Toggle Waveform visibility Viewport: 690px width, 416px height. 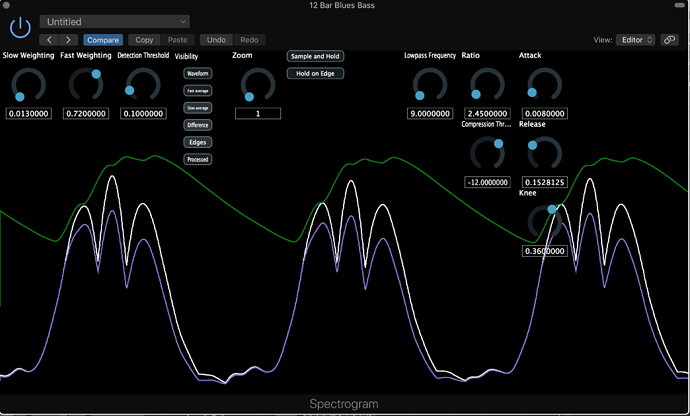(x=198, y=74)
